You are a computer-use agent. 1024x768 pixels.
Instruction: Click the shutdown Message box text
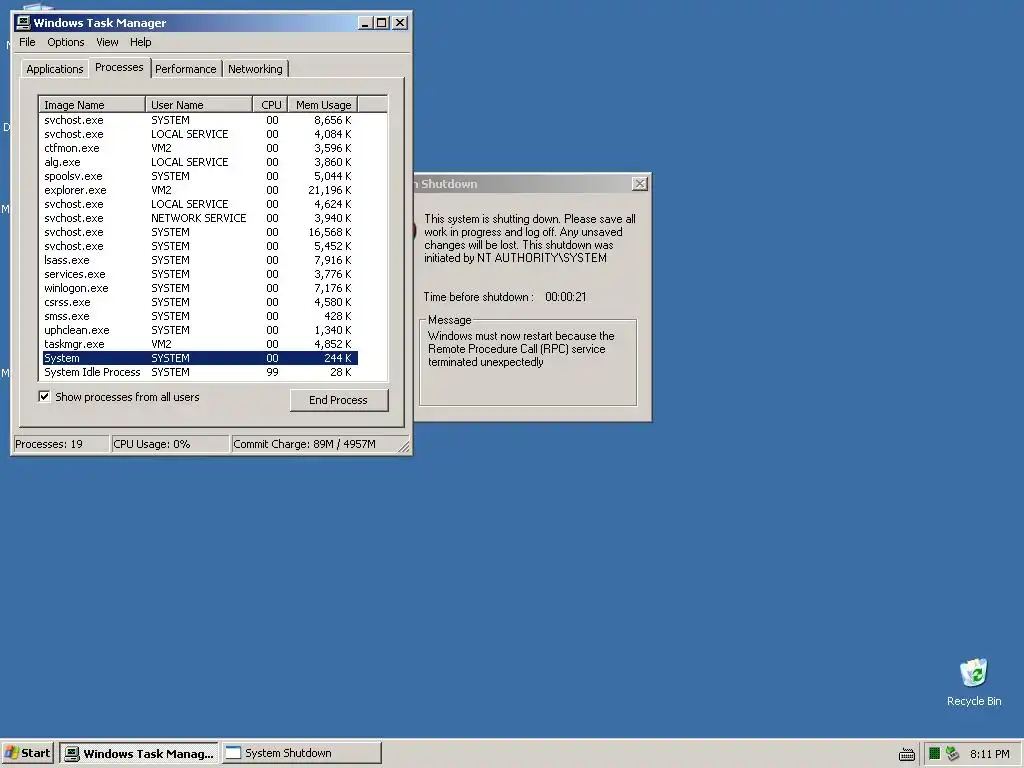(x=521, y=349)
